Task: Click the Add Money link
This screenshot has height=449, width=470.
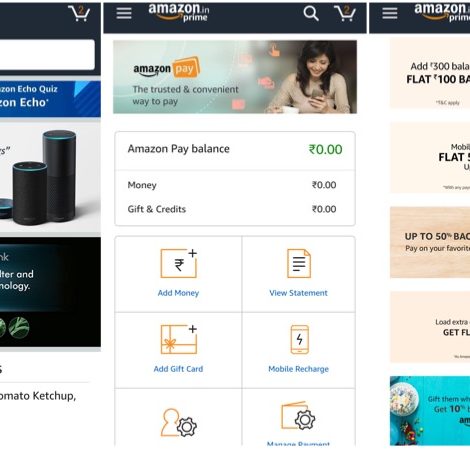Action: [x=178, y=293]
